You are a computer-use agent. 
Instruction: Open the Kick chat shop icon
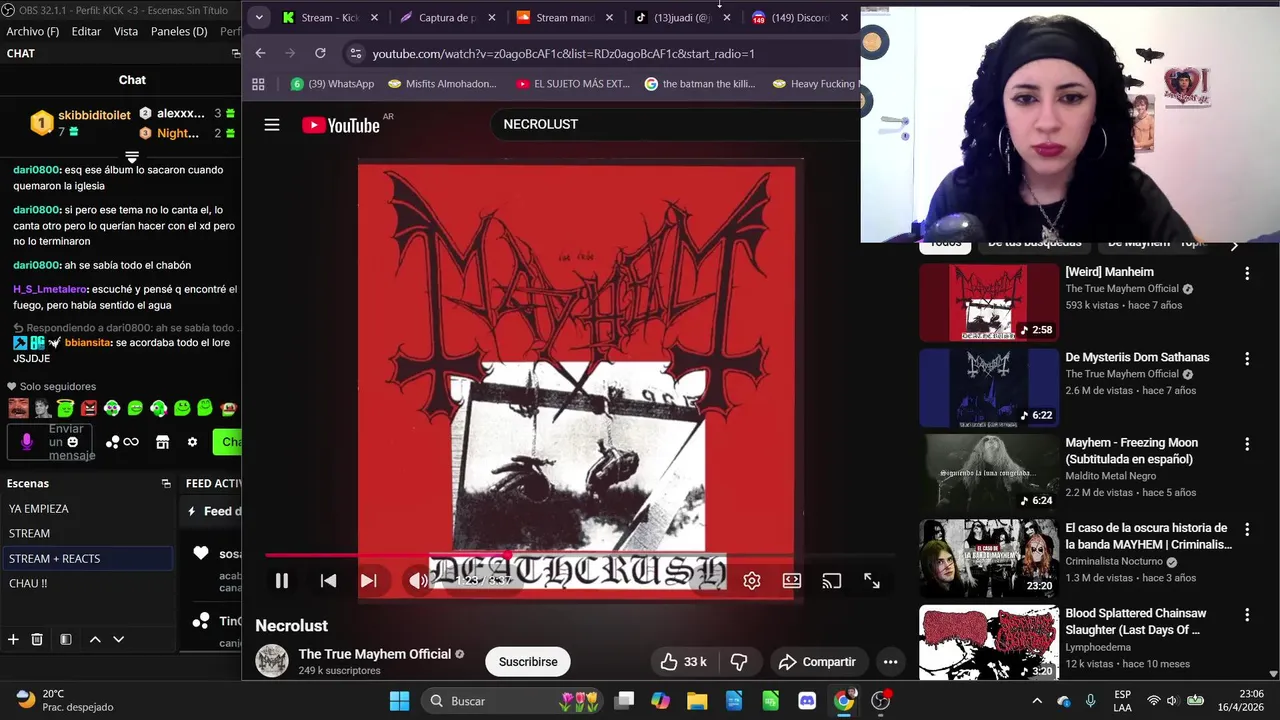point(162,442)
